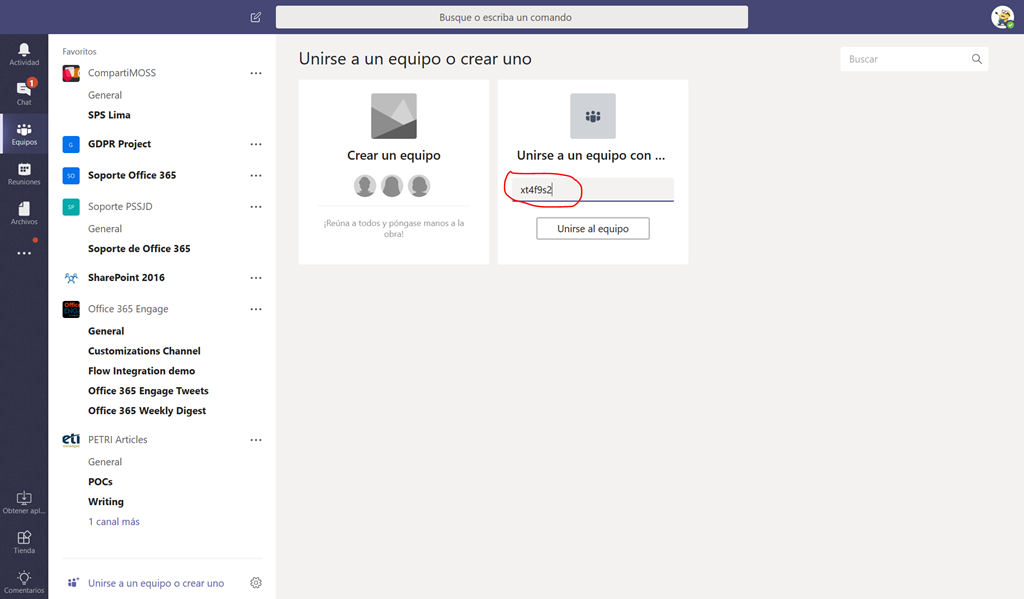Open more options for PETRI Articles
Image resolution: width=1024 pixels, height=599 pixels.
pyautogui.click(x=256, y=440)
